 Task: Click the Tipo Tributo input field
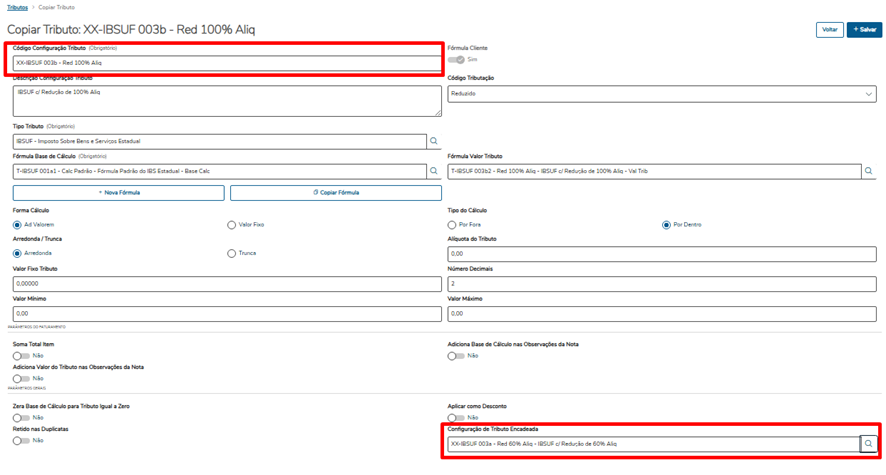coord(220,141)
